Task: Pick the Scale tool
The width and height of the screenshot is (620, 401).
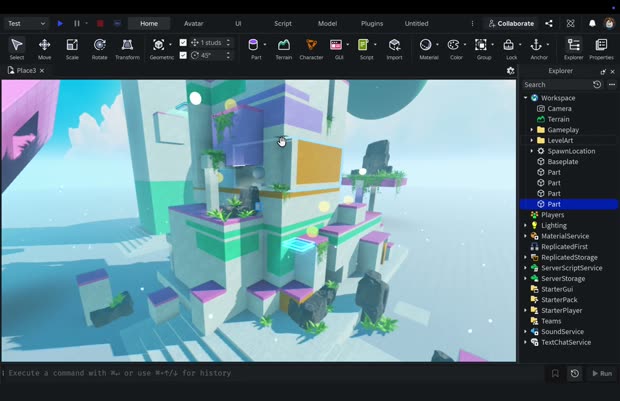Action: (72, 49)
